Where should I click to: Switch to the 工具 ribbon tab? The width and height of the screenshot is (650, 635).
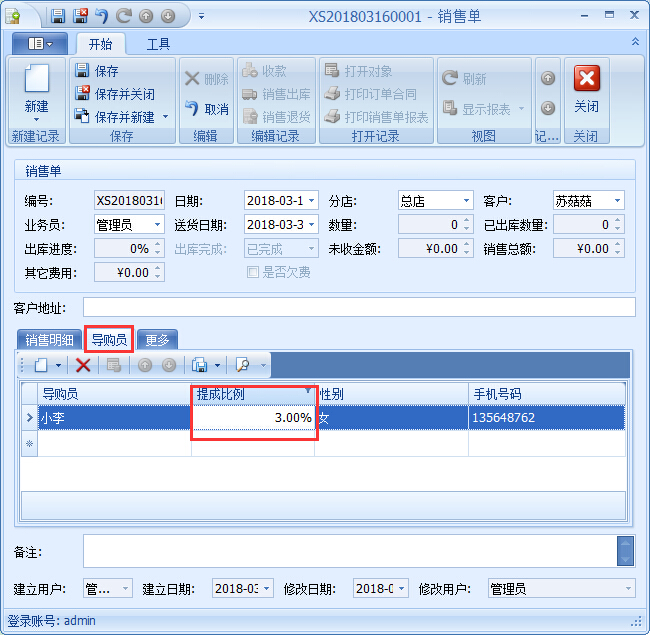[x=158, y=44]
